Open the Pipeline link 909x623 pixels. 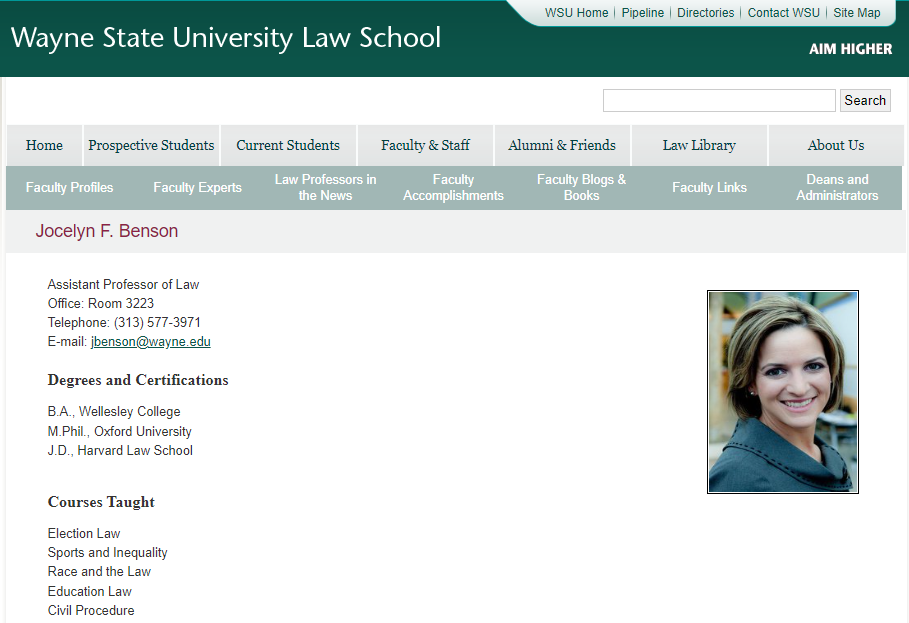(x=642, y=13)
